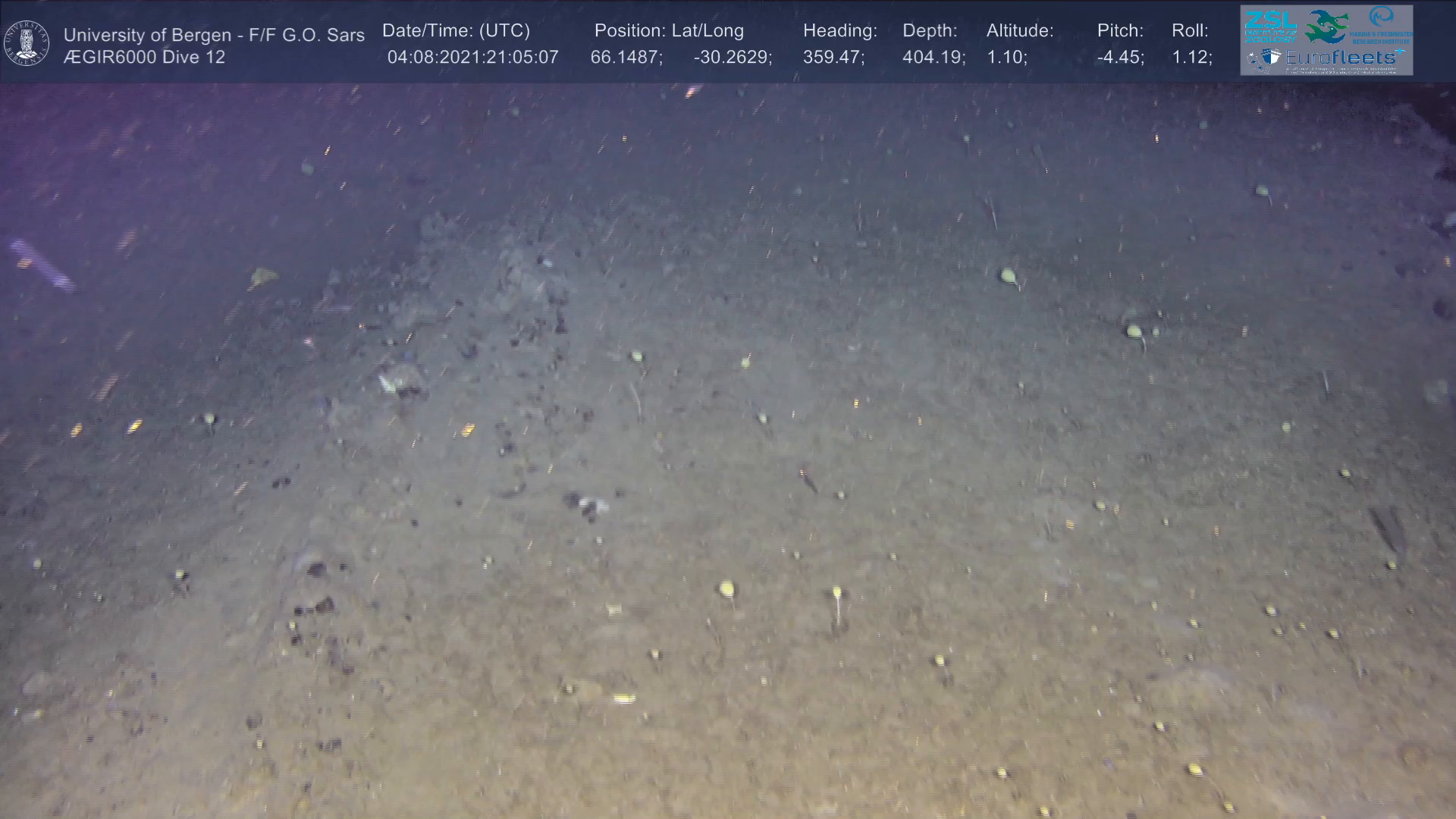Click the "Heading:" label
The height and width of the screenshot is (819, 1456).
pyautogui.click(x=839, y=31)
